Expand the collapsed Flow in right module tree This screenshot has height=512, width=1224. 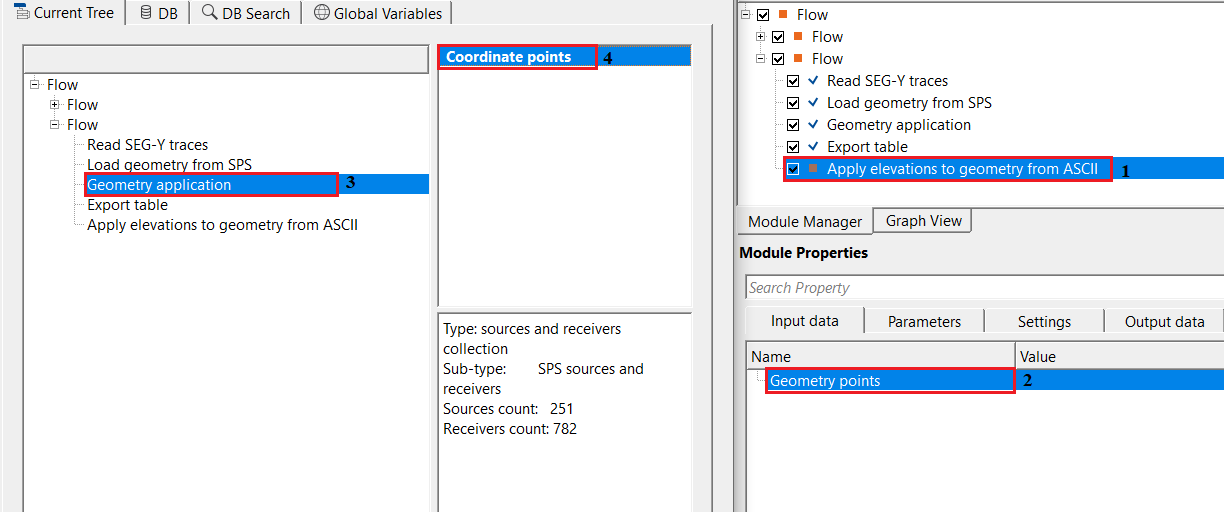click(761, 37)
